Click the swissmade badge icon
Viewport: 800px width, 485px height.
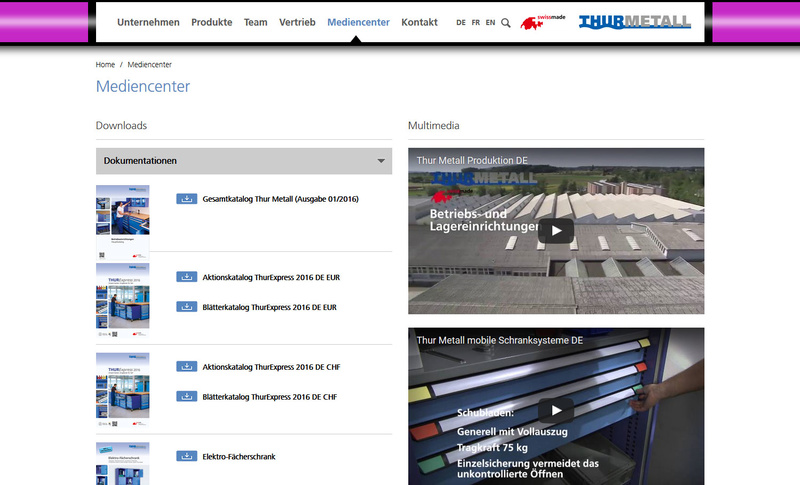543,22
